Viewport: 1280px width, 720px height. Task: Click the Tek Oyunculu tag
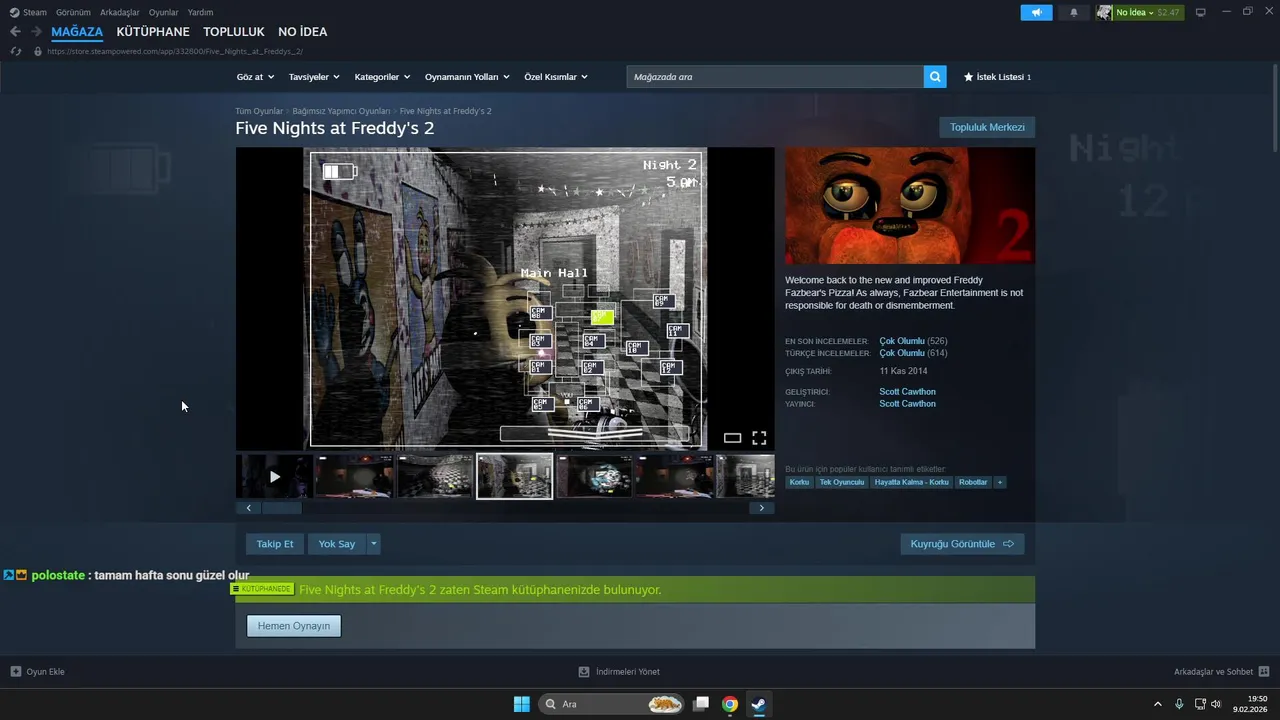click(x=842, y=482)
